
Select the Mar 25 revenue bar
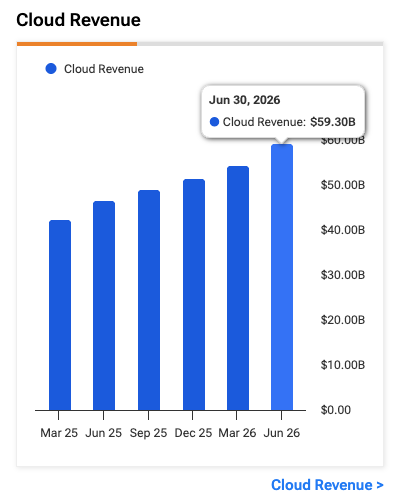(60, 315)
